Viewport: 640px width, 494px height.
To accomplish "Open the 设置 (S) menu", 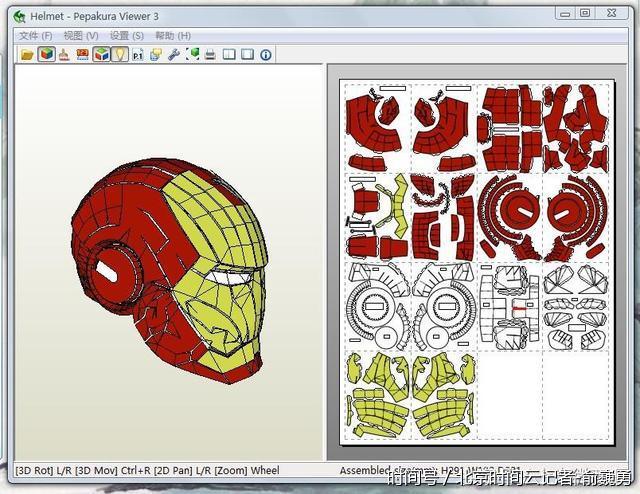I will tap(127, 36).
